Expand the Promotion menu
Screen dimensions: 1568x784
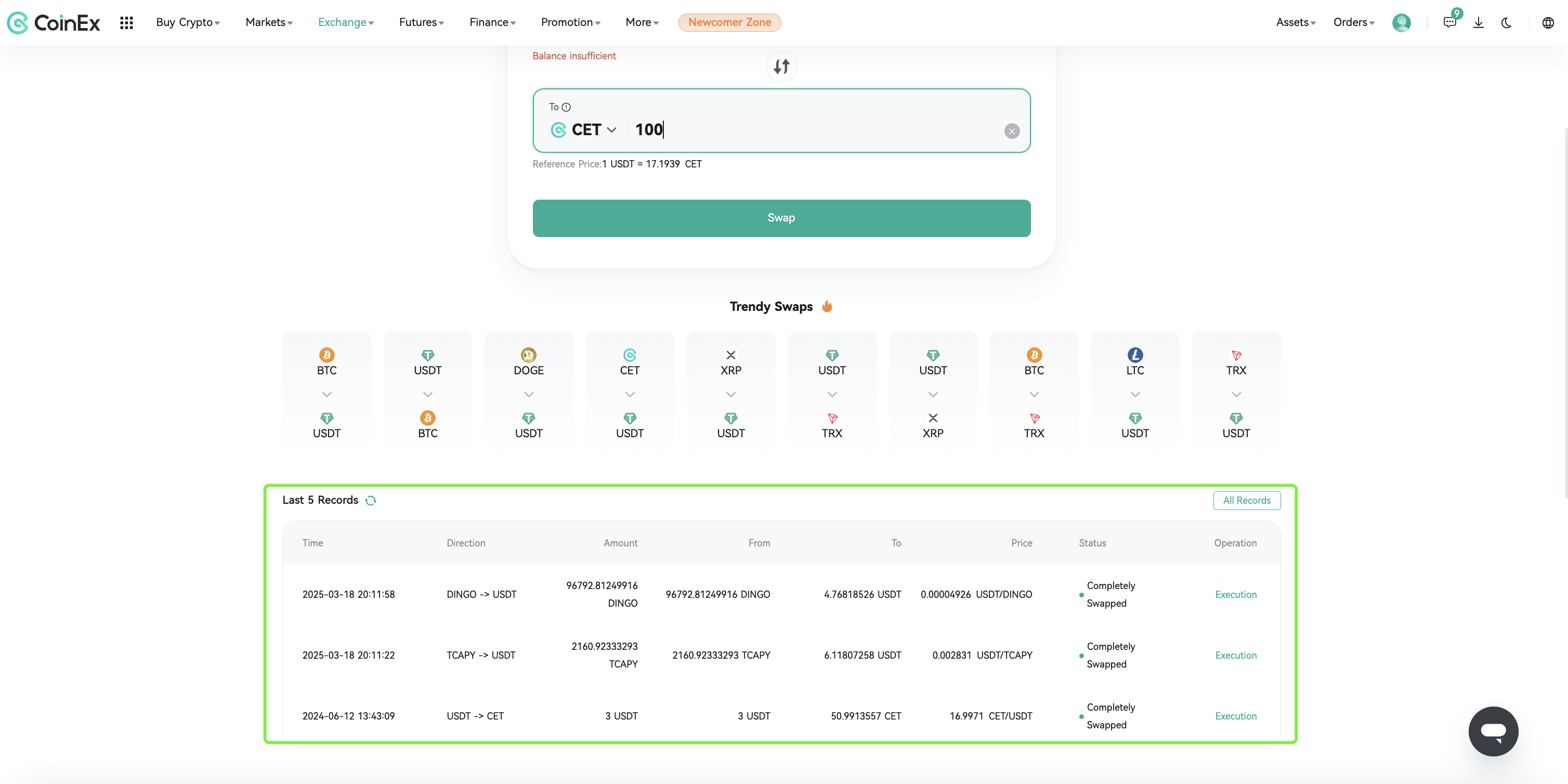(570, 22)
